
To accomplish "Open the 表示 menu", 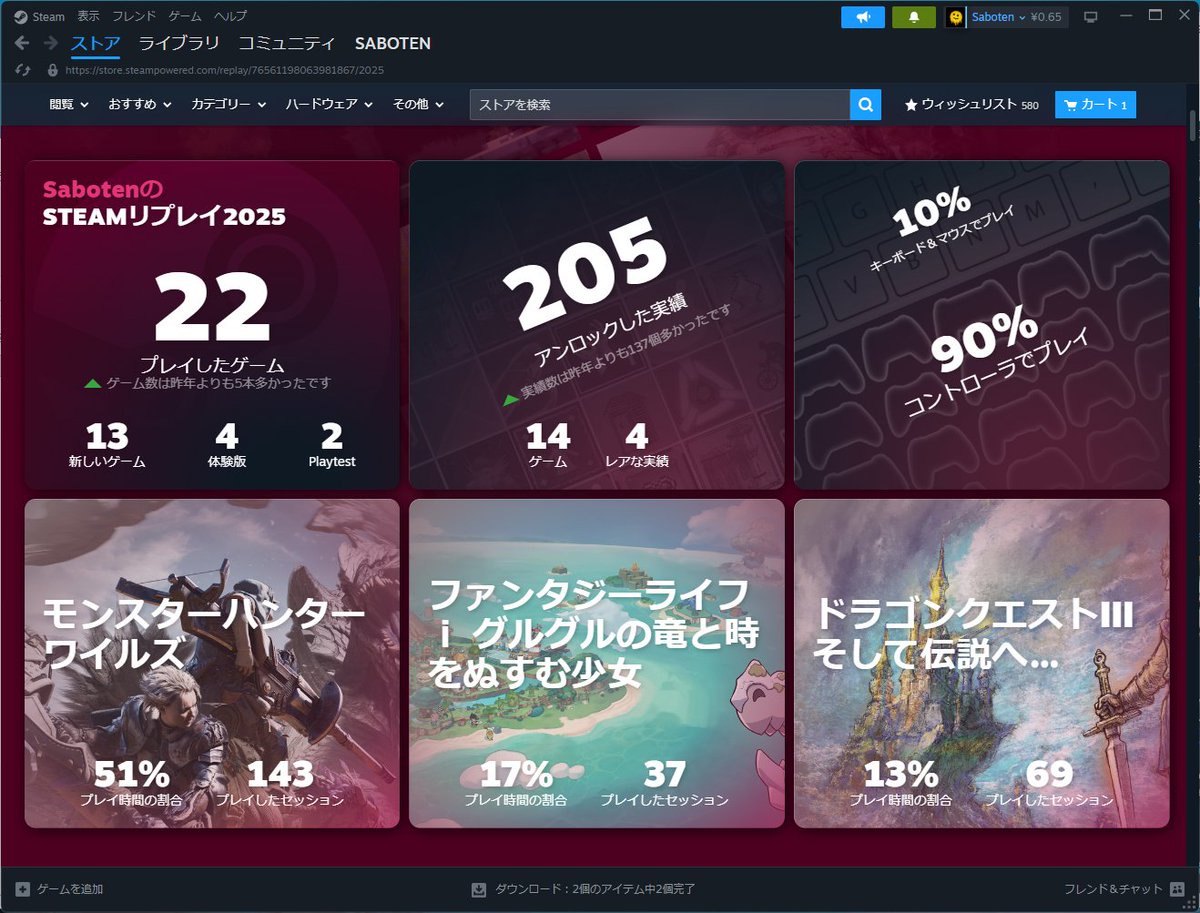I will 89,16.
